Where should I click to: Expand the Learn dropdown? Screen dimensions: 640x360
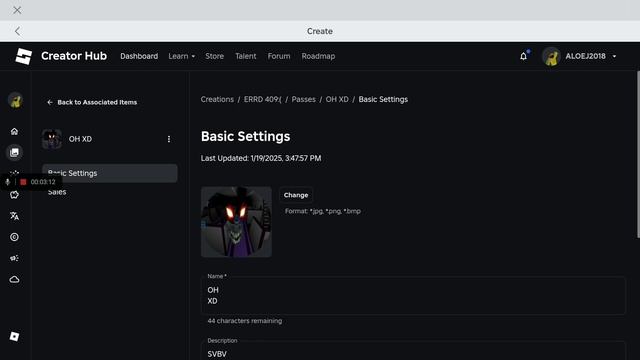coord(182,56)
